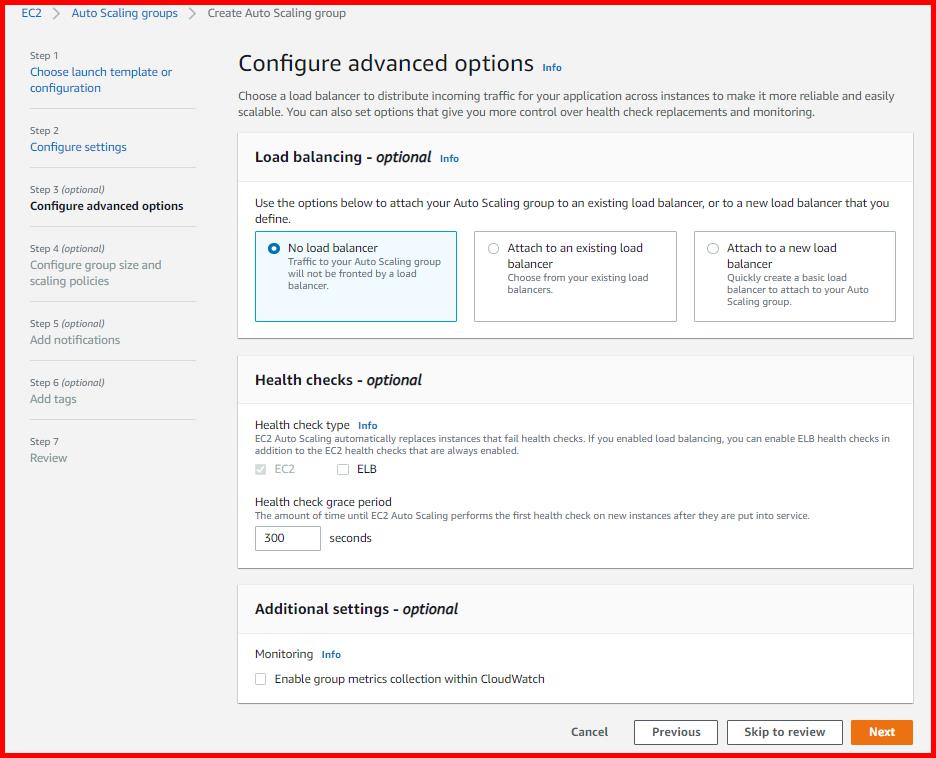
Task: Enable group metrics collection within CloudWatch
Action: 260,678
